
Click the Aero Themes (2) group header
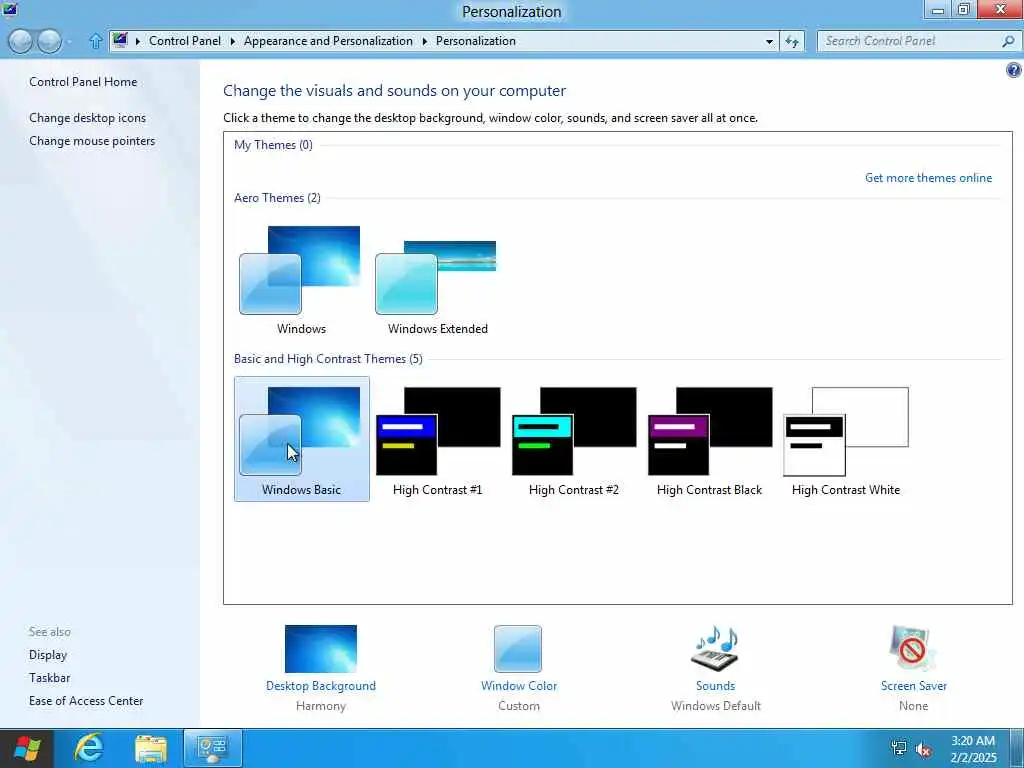point(277,198)
